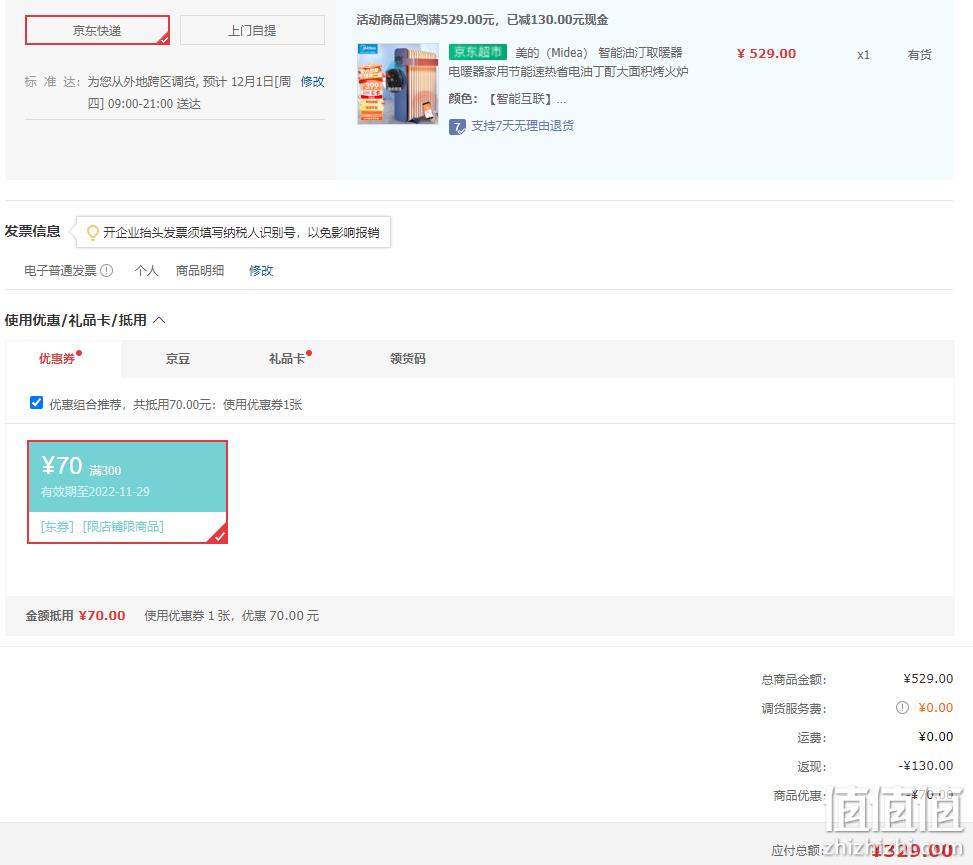The height and width of the screenshot is (865, 973).
Task: Click info icon beside 电子普通发票
Action: coord(107,271)
